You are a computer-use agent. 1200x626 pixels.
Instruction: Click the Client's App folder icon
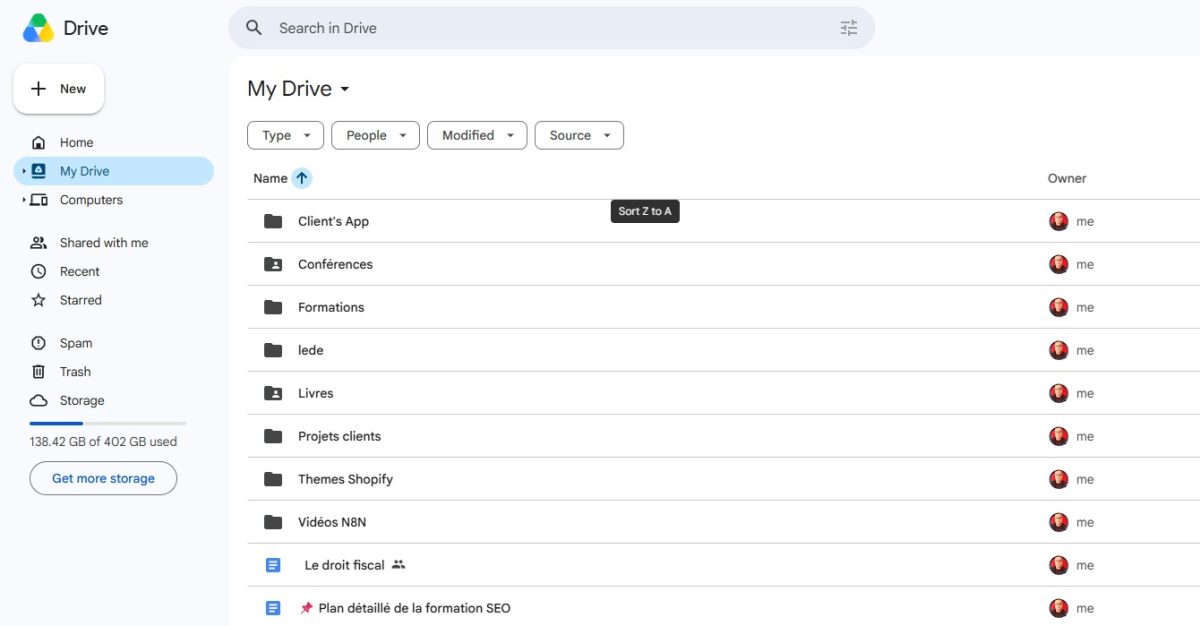(273, 221)
